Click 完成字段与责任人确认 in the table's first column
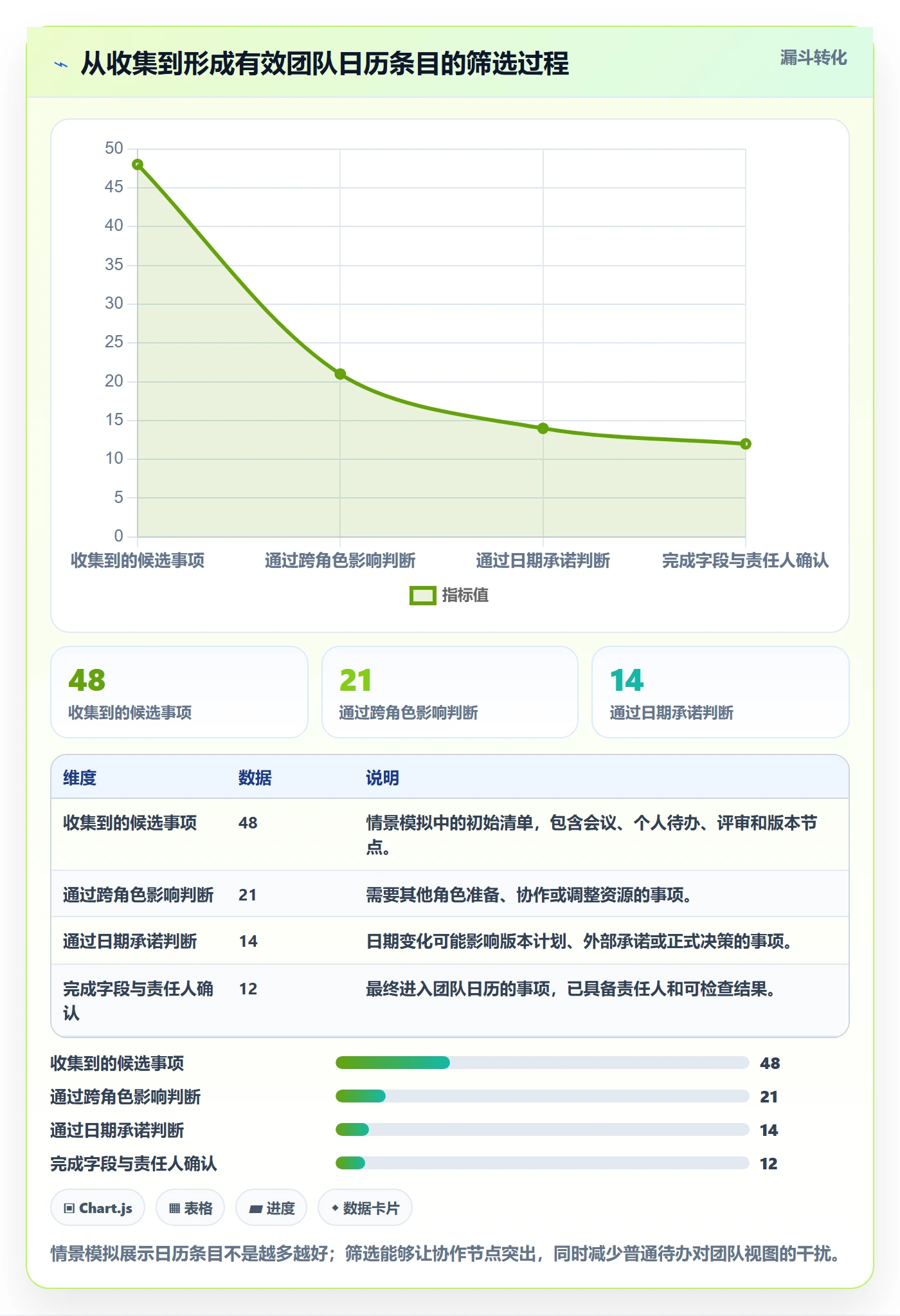The image size is (900, 1316). point(138,1001)
